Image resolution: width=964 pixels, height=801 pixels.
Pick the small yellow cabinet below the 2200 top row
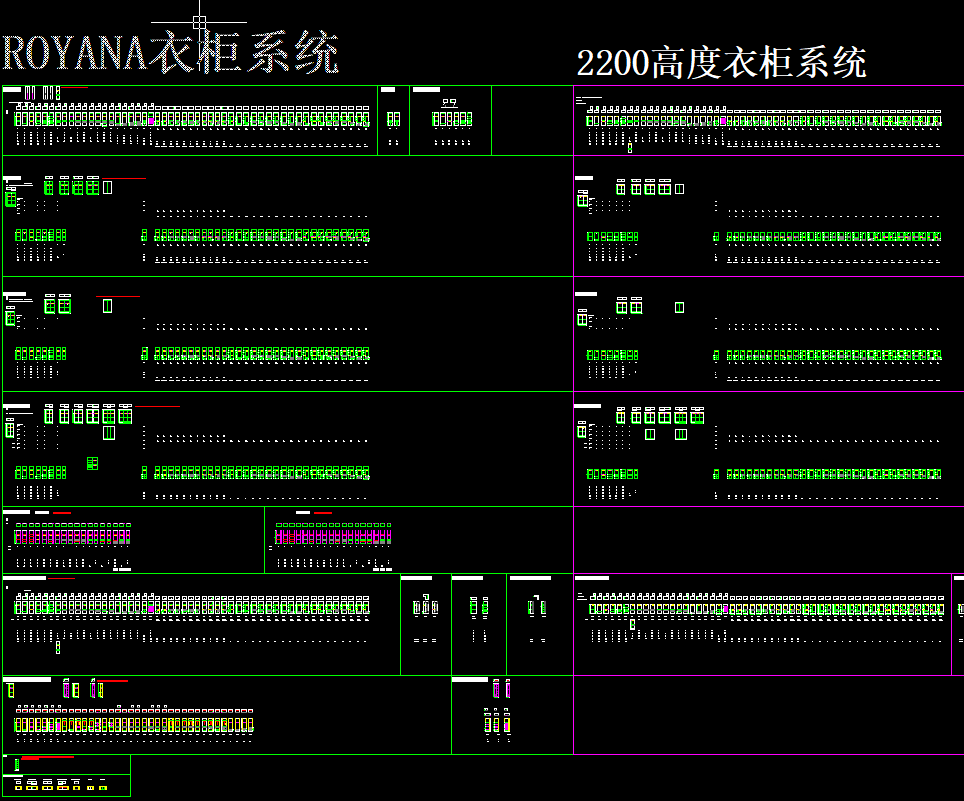point(630,148)
